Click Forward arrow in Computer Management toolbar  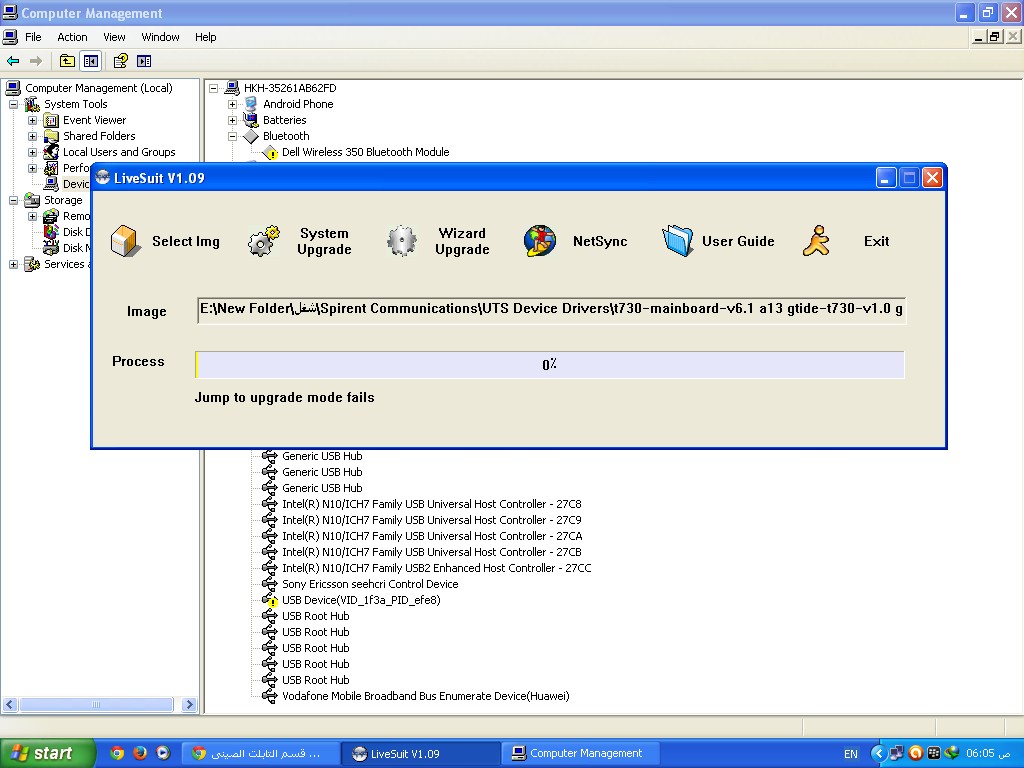tap(36, 61)
